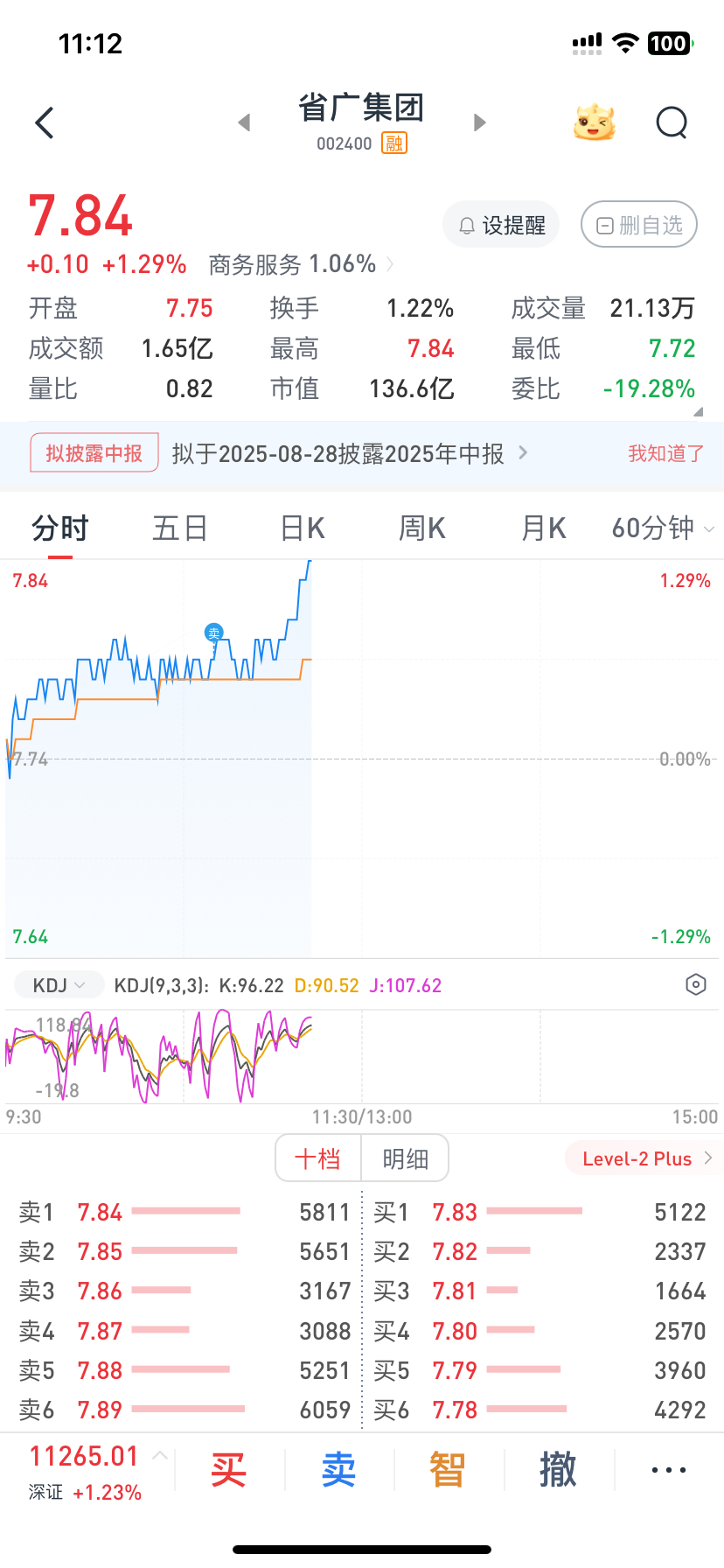This screenshot has height=1568, width=724.
Task: Tap the 委比 -19.28% value
Action: click(x=650, y=388)
